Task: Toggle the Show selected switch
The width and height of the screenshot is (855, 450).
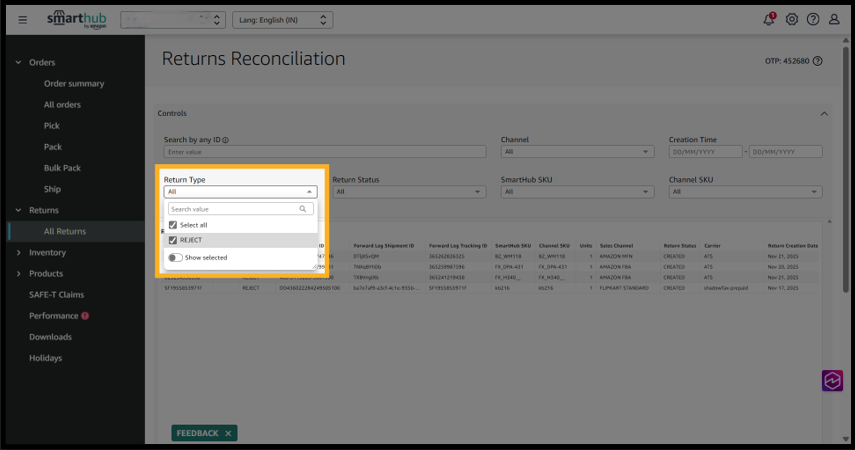Action: point(175,257)
